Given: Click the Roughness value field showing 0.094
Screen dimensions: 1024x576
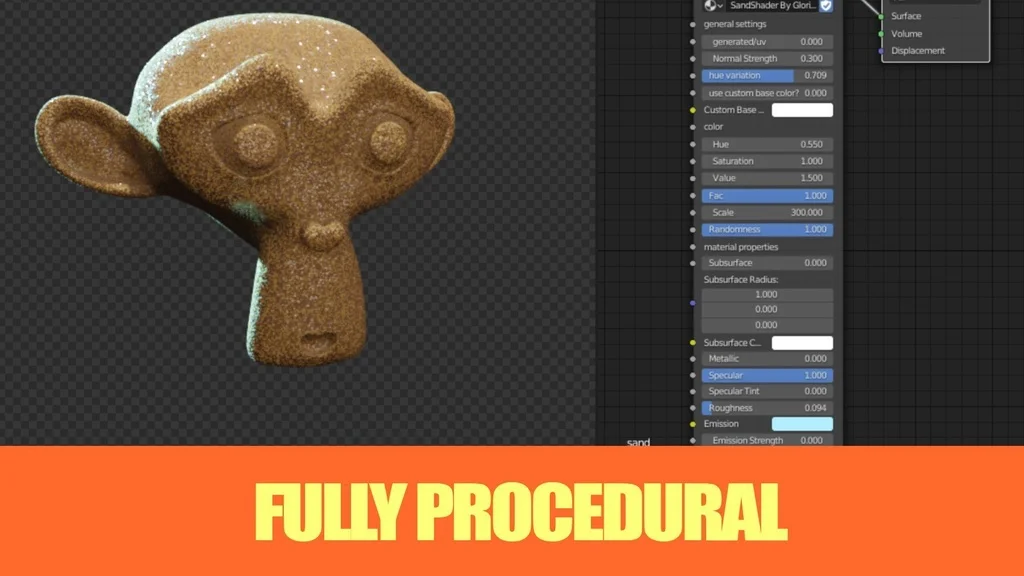Looking at the screenshot, I should pos(790,407).
